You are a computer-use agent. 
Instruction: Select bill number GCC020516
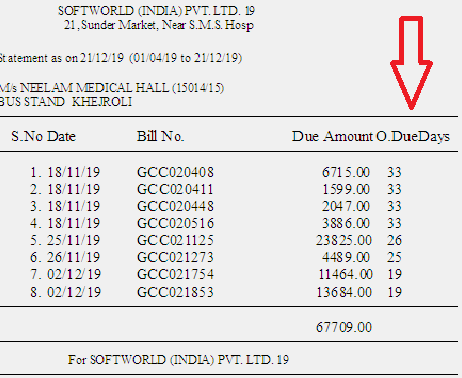click(175, 223)
